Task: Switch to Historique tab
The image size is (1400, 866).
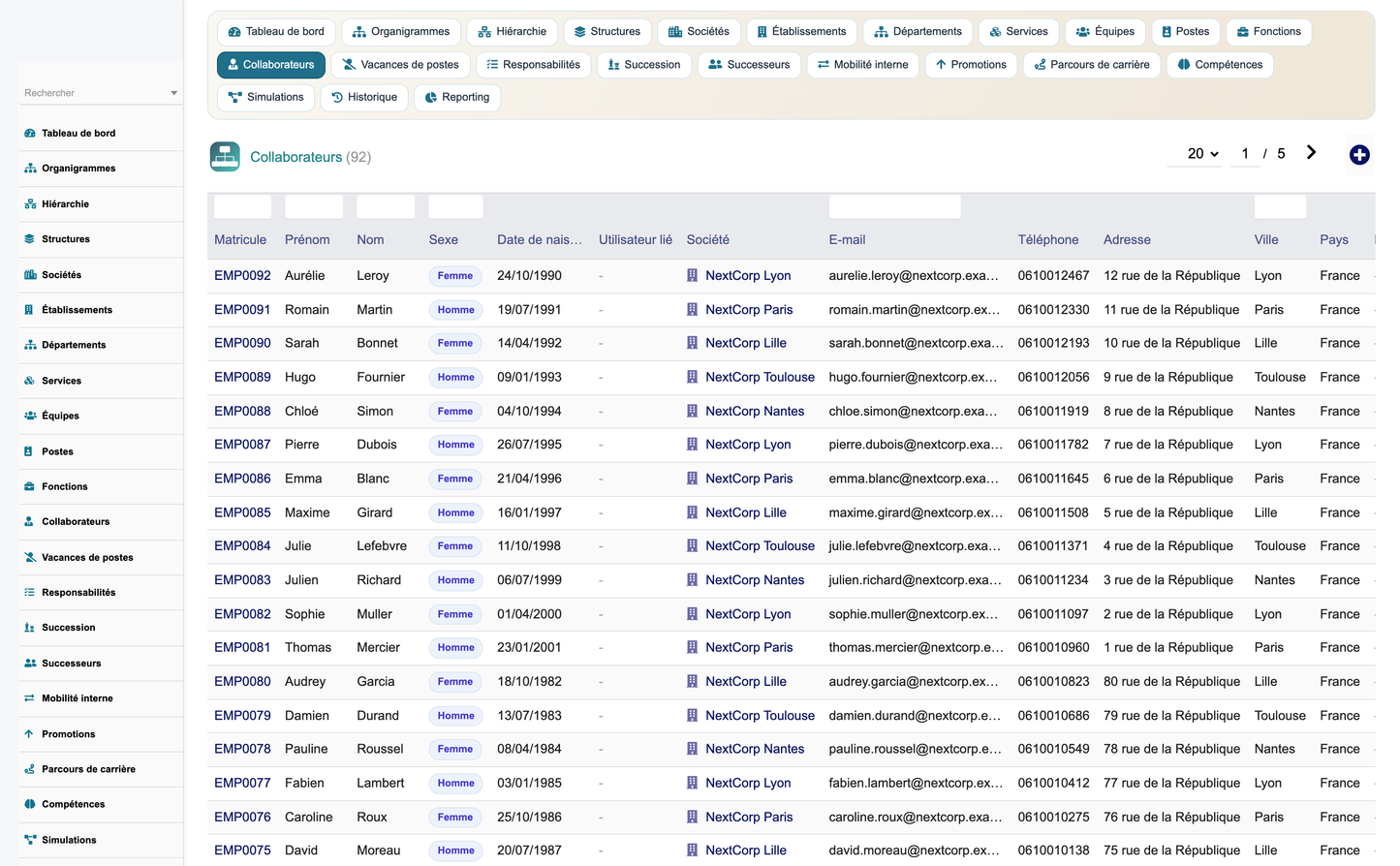Action: (364, 98)
